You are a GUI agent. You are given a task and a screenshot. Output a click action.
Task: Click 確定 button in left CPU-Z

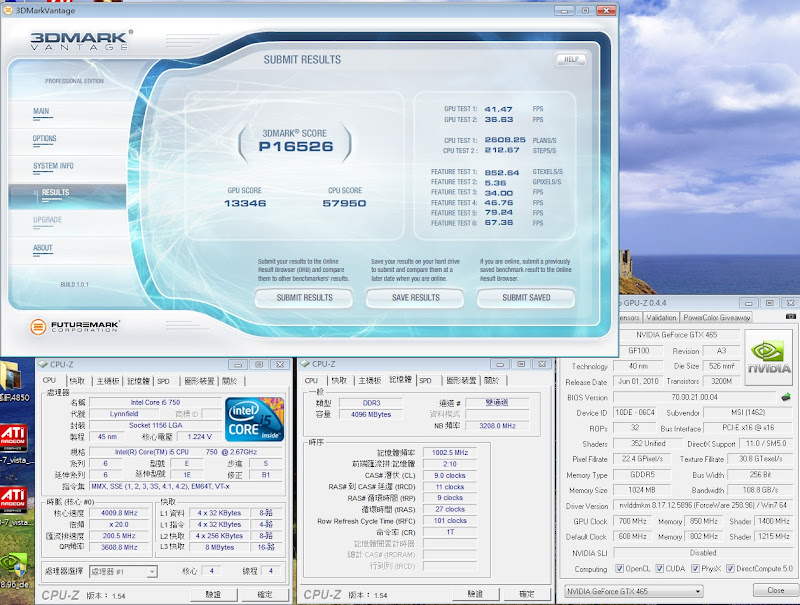(x=265, y=594)
